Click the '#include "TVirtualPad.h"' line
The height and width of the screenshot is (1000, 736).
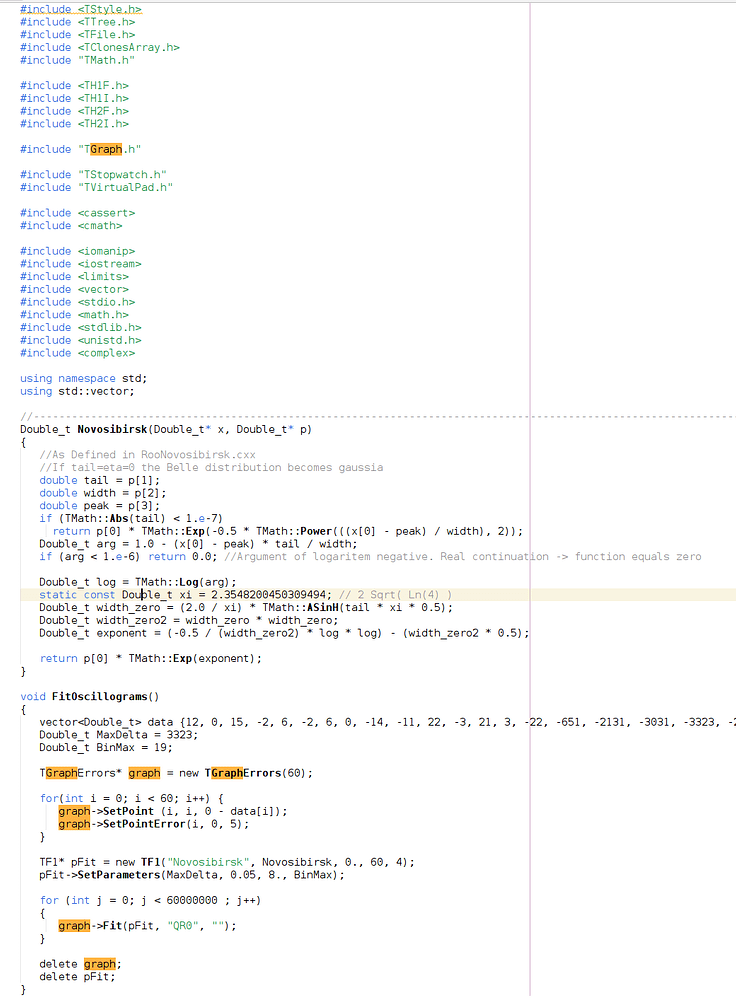(x=96, y=188)
